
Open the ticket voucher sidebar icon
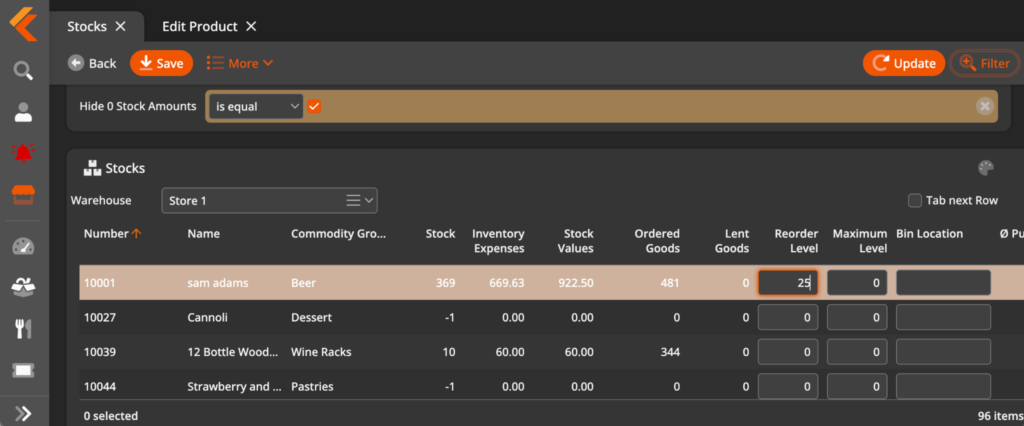(x=24, y=370)
